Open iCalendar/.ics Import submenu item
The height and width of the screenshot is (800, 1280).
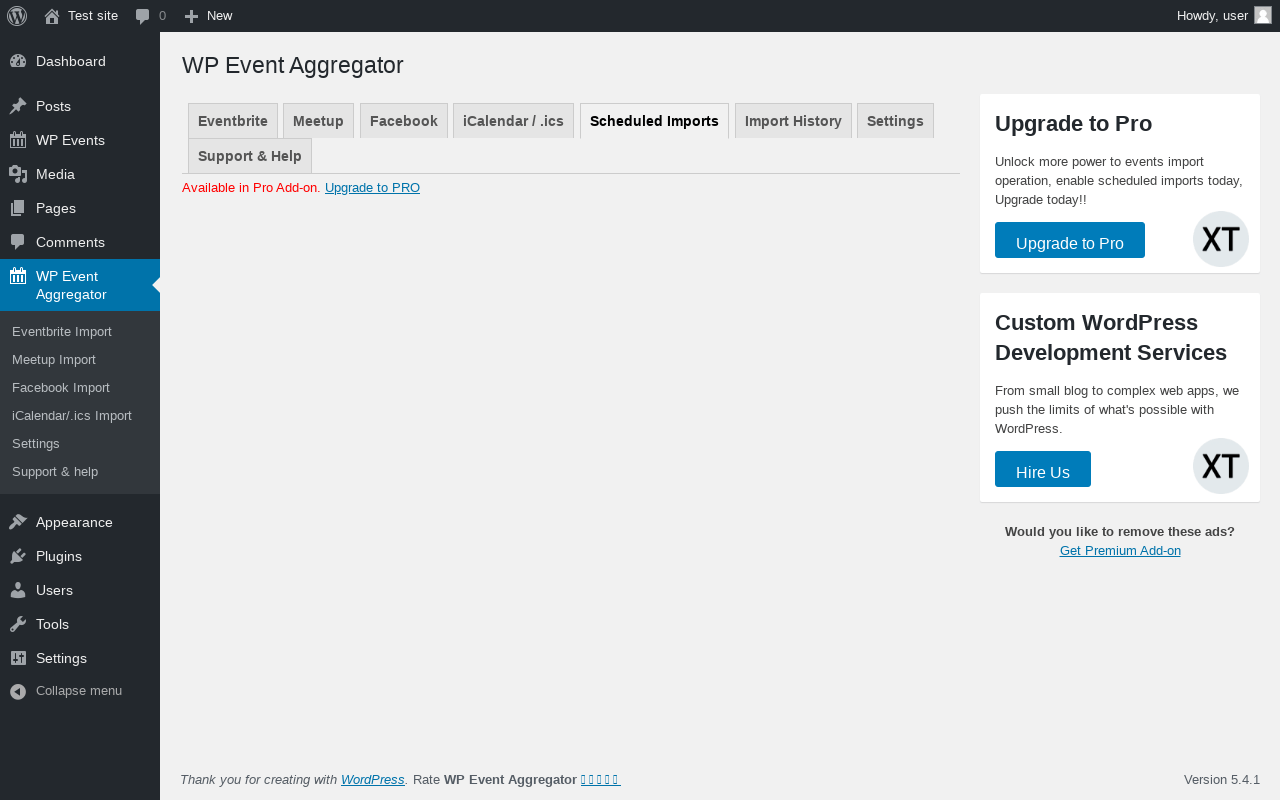[72, 415]
